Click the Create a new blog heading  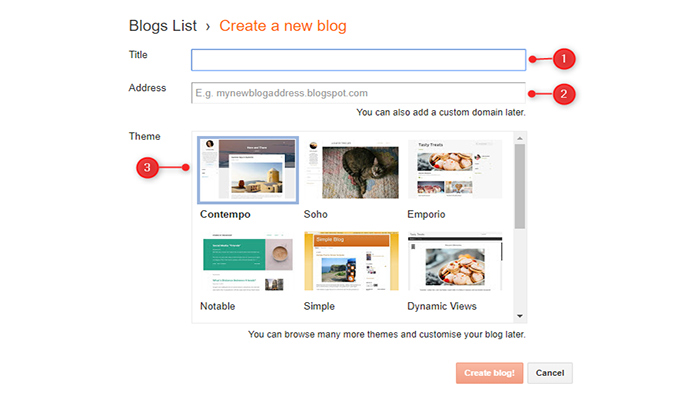pyautogui.click(x=283, y=26)
